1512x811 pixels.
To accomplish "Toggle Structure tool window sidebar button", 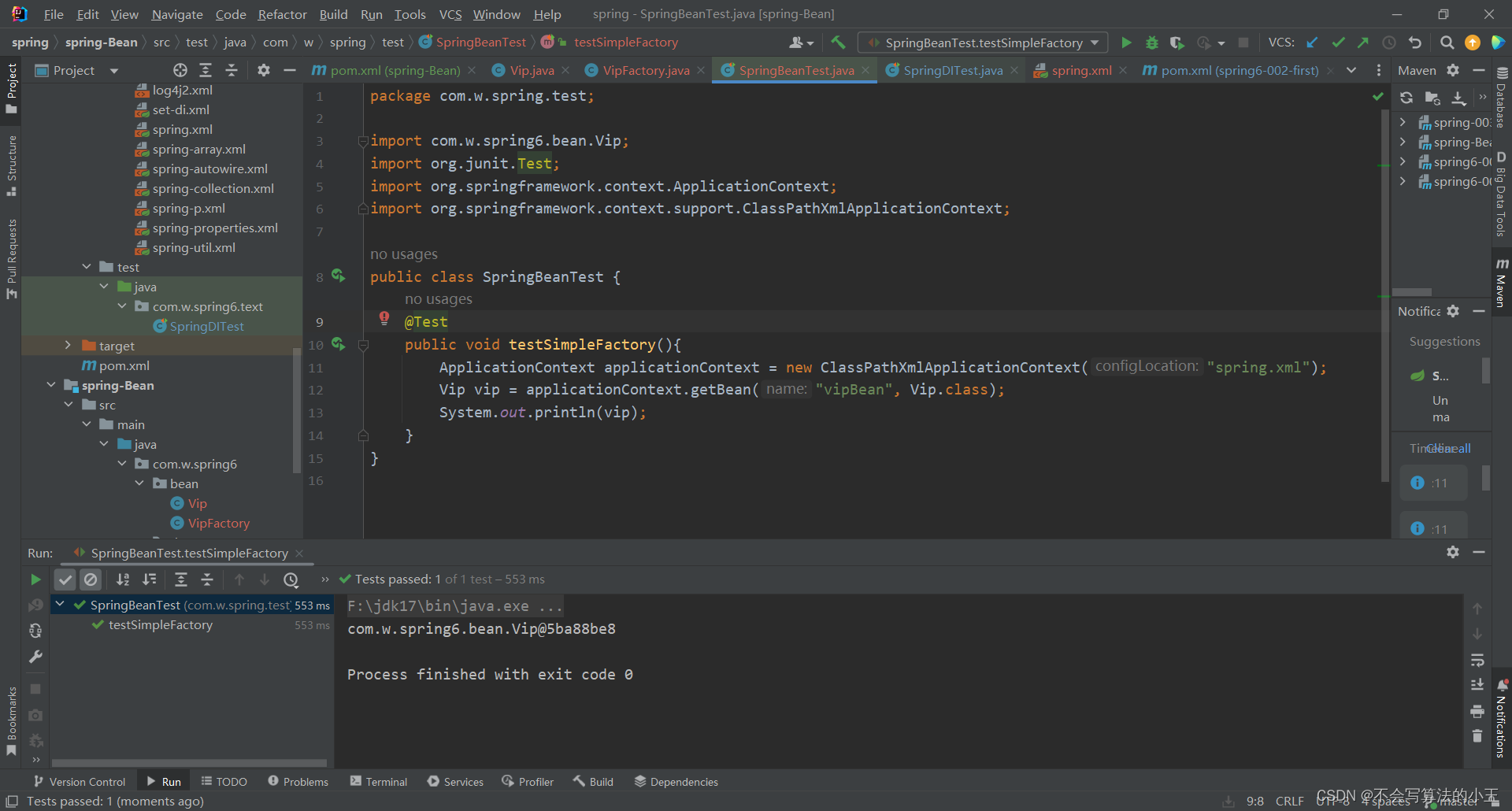I will pyautogui.click(x=11, y=165).
